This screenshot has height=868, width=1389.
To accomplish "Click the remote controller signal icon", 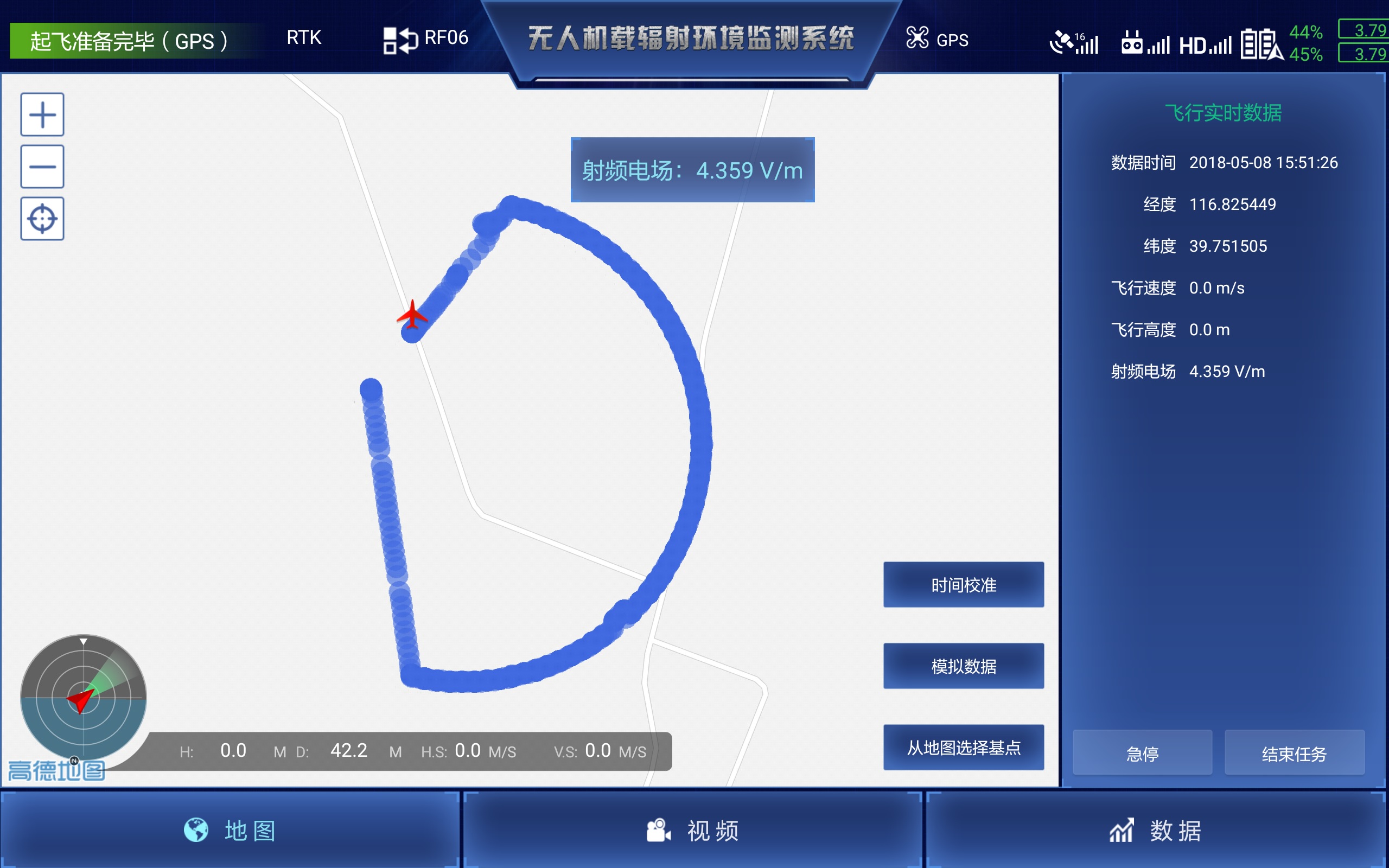I will tap(1145, 43).
